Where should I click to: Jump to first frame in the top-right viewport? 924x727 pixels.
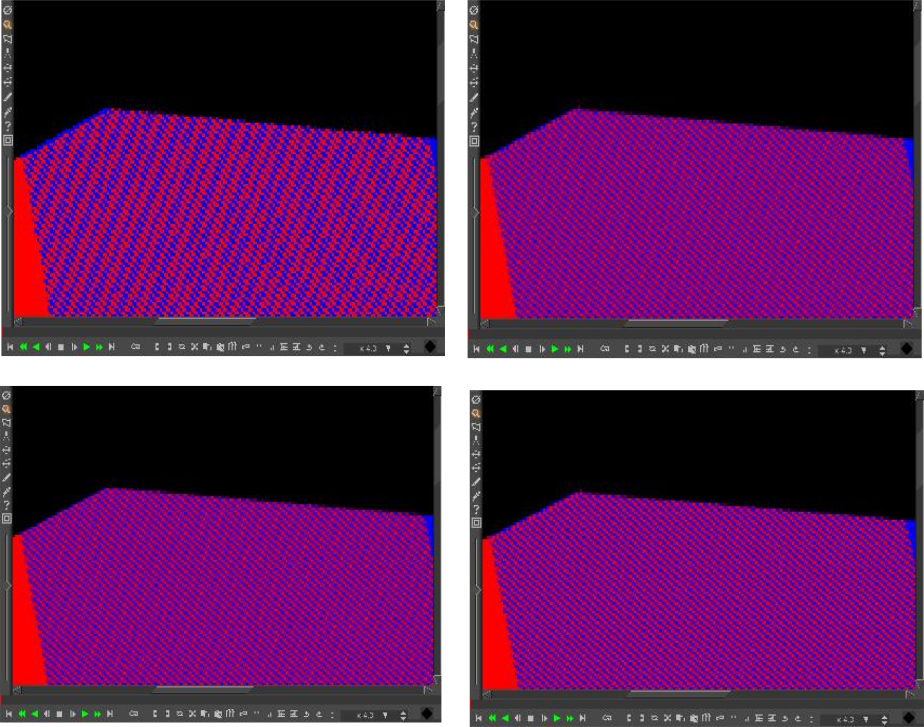pos(477,347)
